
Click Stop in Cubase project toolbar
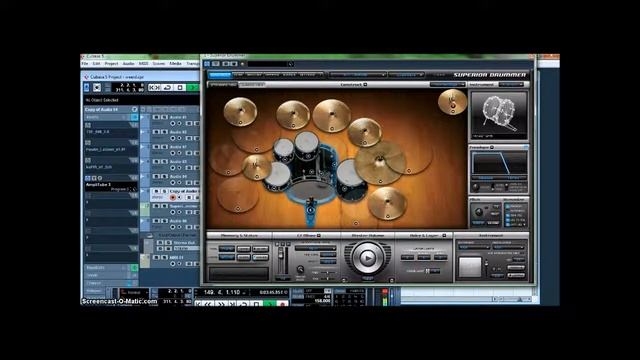(x=180, y=87)
